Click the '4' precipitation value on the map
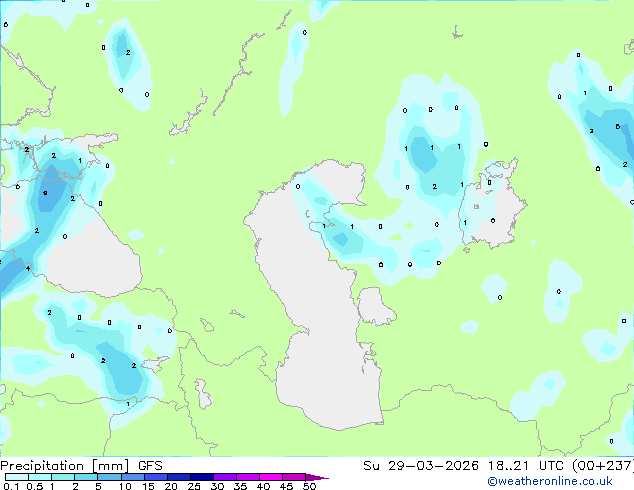Viewport: 634px width, 490px height. 27,268
